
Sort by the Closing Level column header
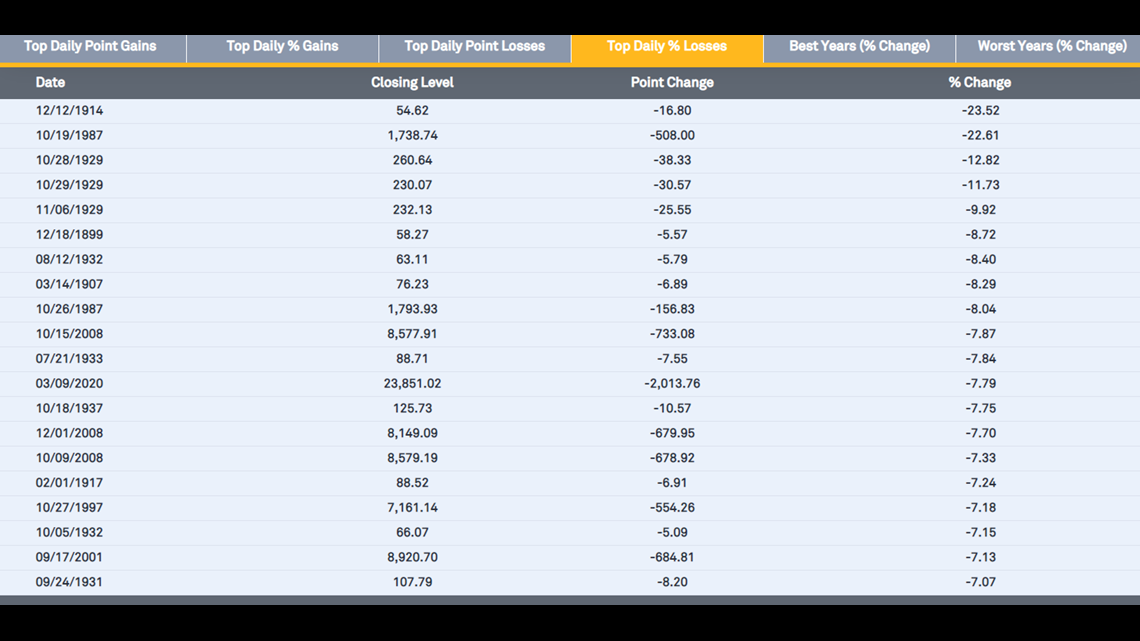tap(412, 83)
